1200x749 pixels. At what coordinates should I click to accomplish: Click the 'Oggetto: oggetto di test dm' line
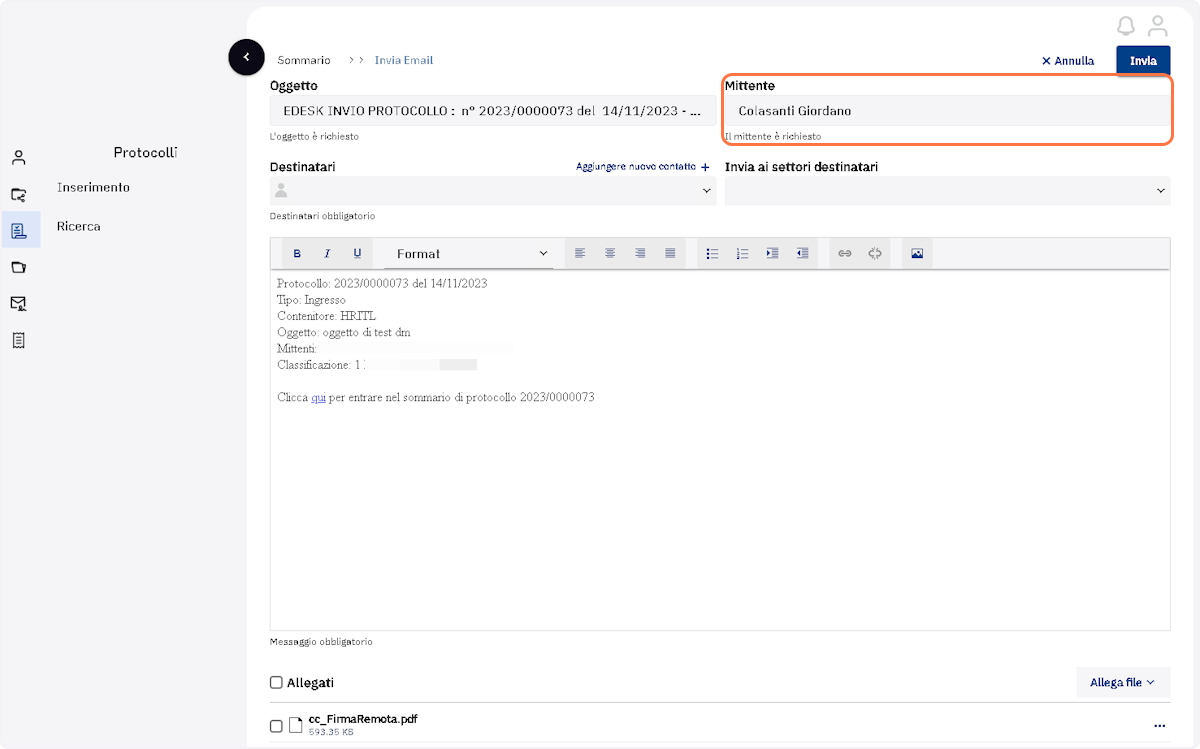point(344,332)
